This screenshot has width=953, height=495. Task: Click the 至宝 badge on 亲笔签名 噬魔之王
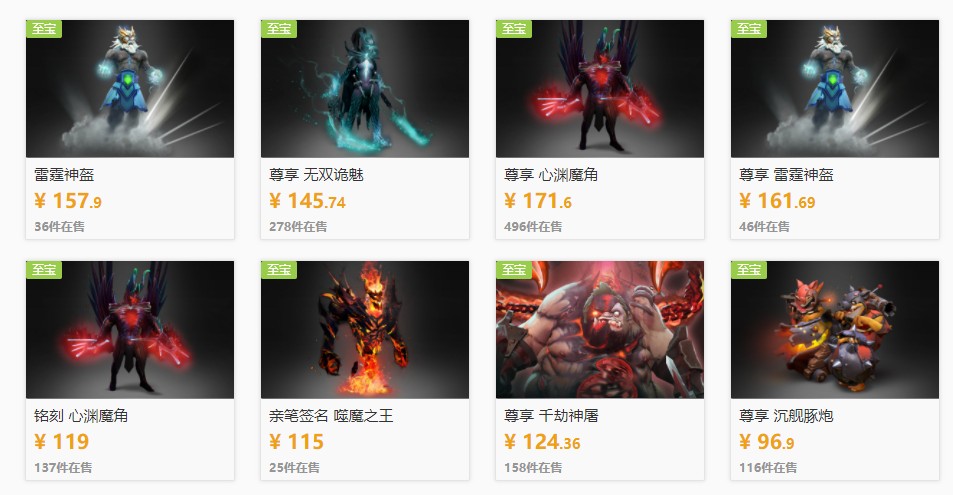click(279, 269)
